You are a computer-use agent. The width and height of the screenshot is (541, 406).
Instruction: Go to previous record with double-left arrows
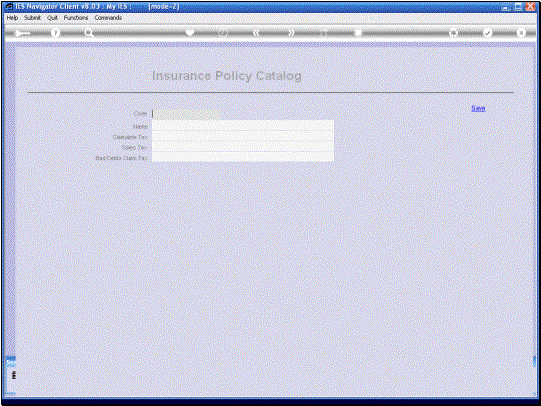coord(256,33)
